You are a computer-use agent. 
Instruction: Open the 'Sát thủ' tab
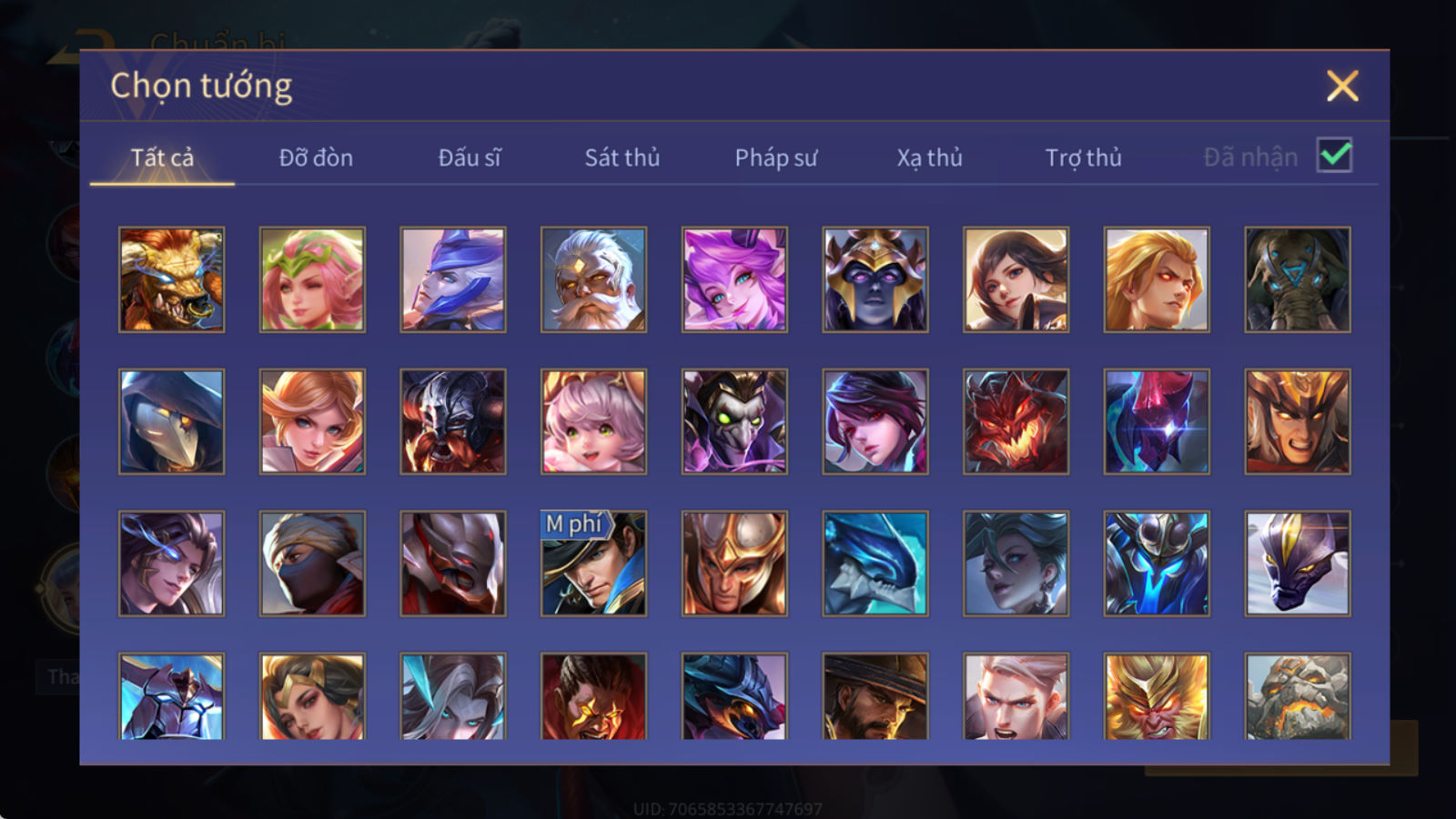coord(622,157)
